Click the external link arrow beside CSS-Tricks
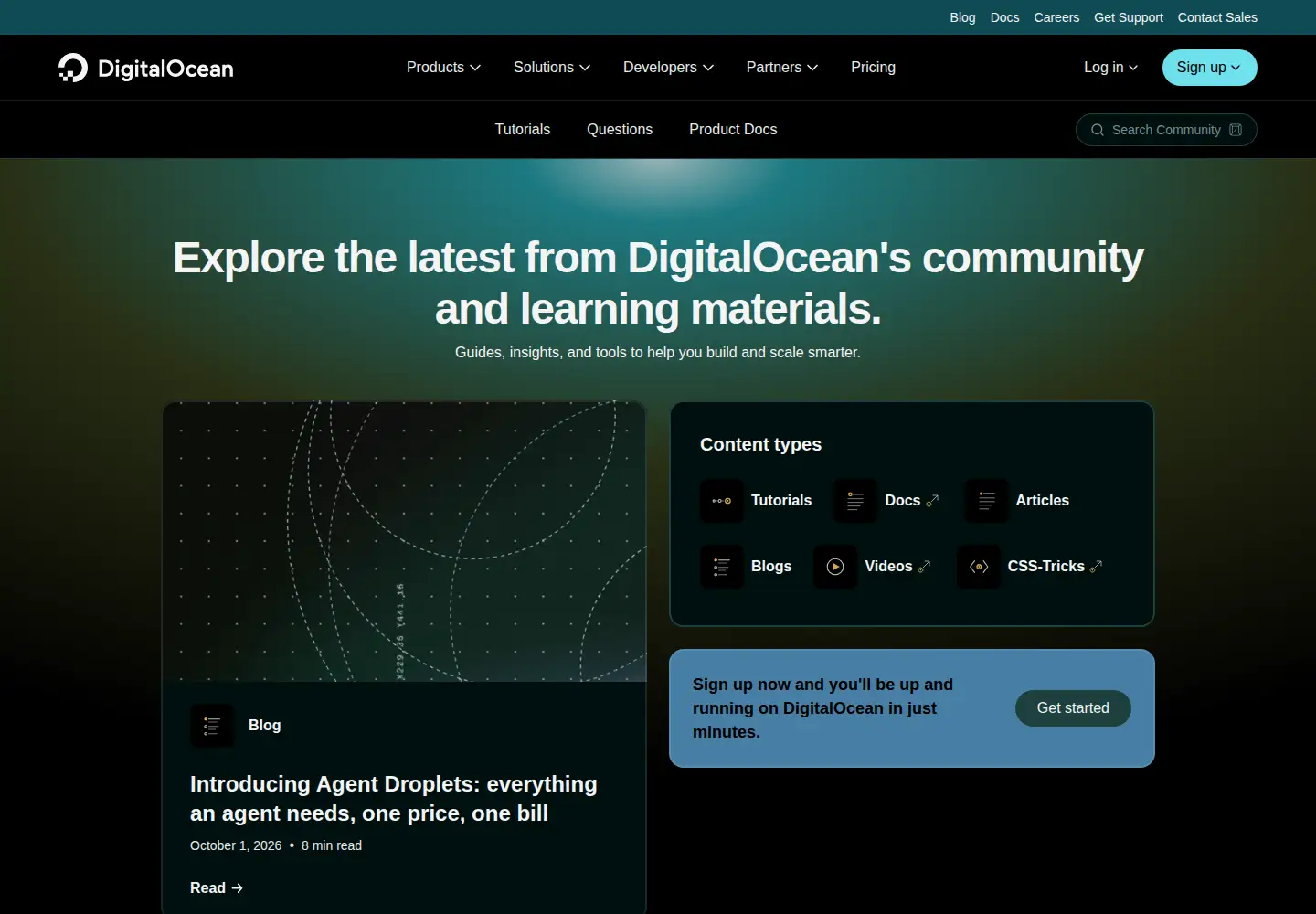This screenshot has height=914, width=1316. click(1096, 567)
